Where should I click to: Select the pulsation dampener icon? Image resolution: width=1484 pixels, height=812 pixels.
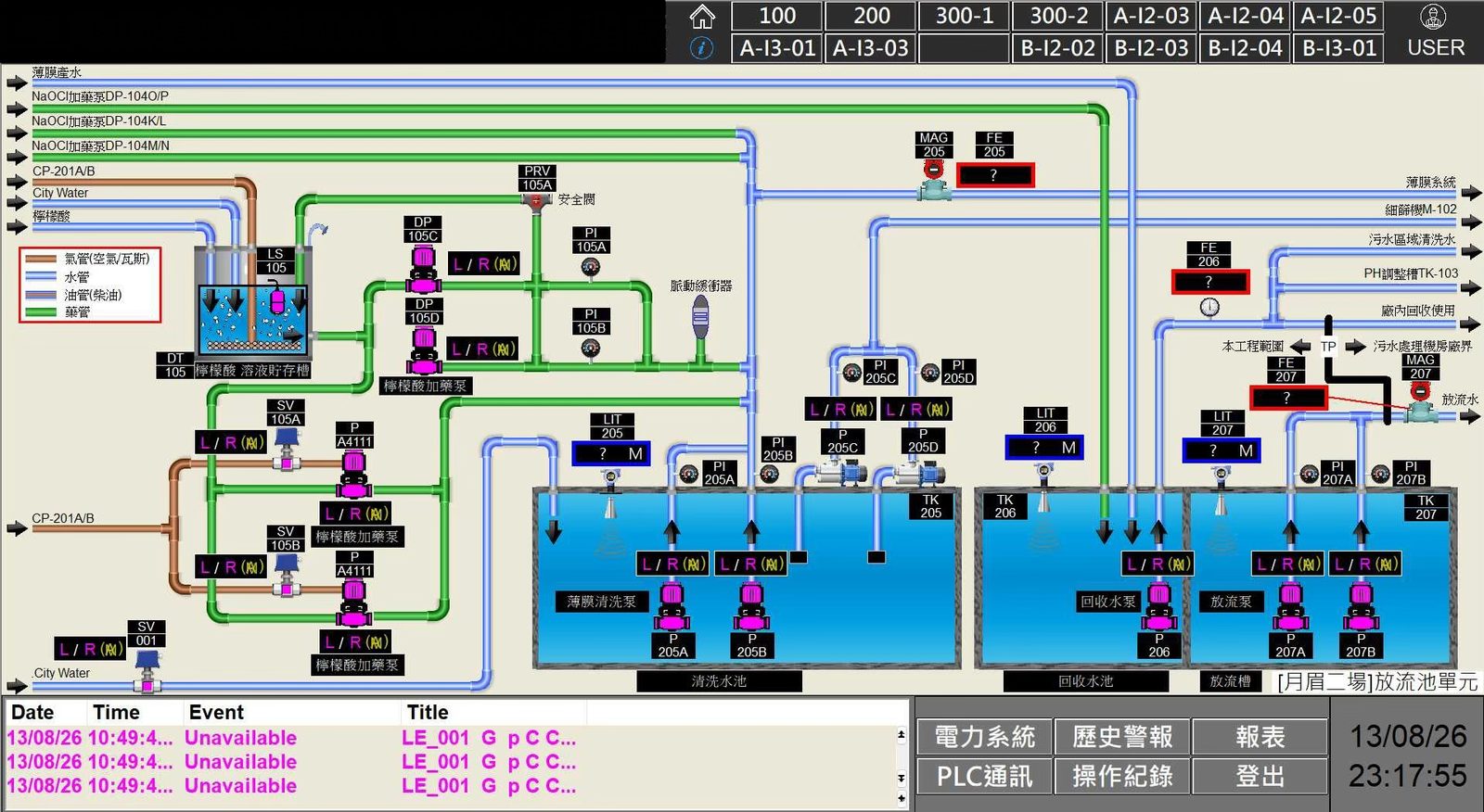coord(701,318)
